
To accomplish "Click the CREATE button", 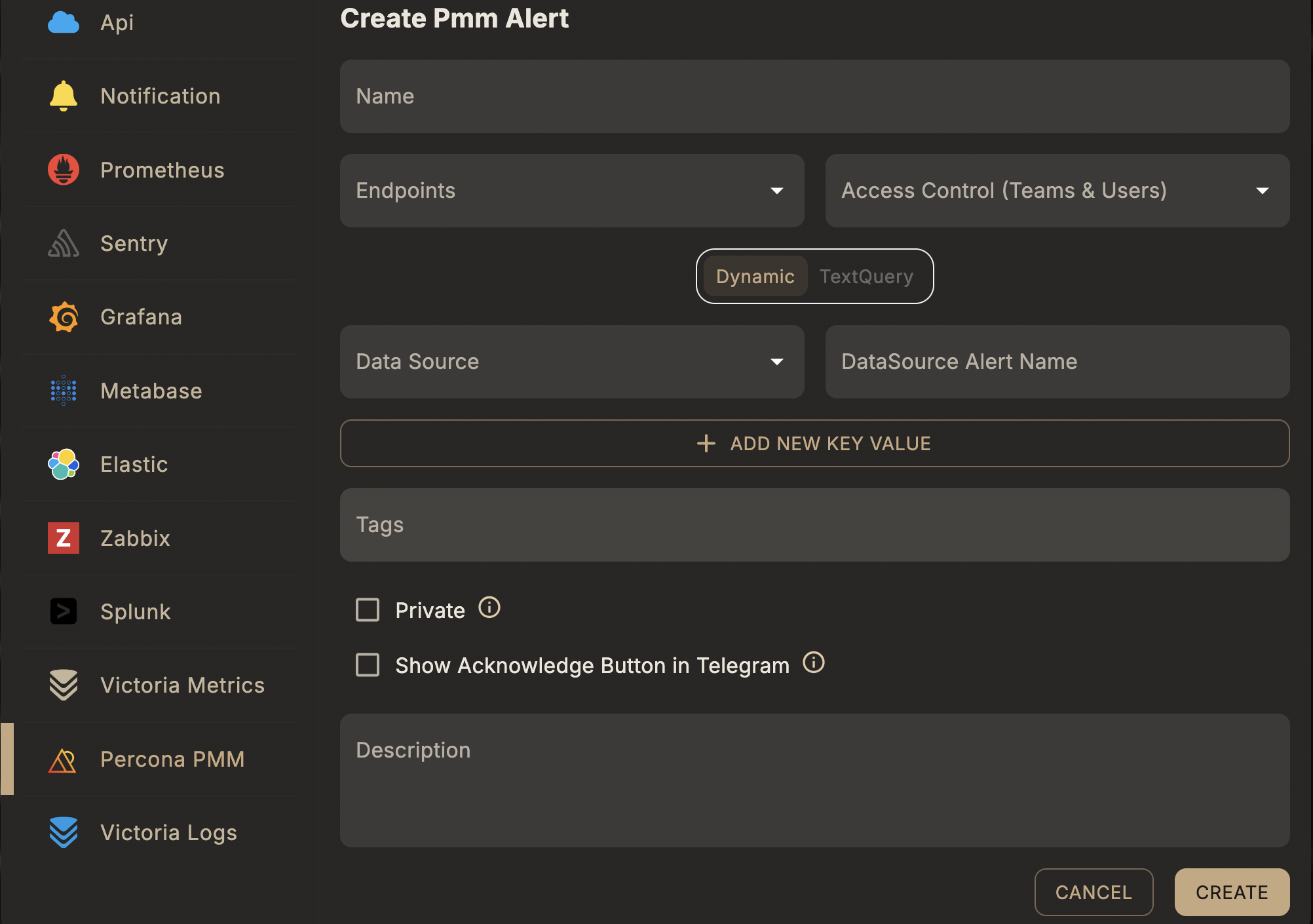I will coord(1232,893).
